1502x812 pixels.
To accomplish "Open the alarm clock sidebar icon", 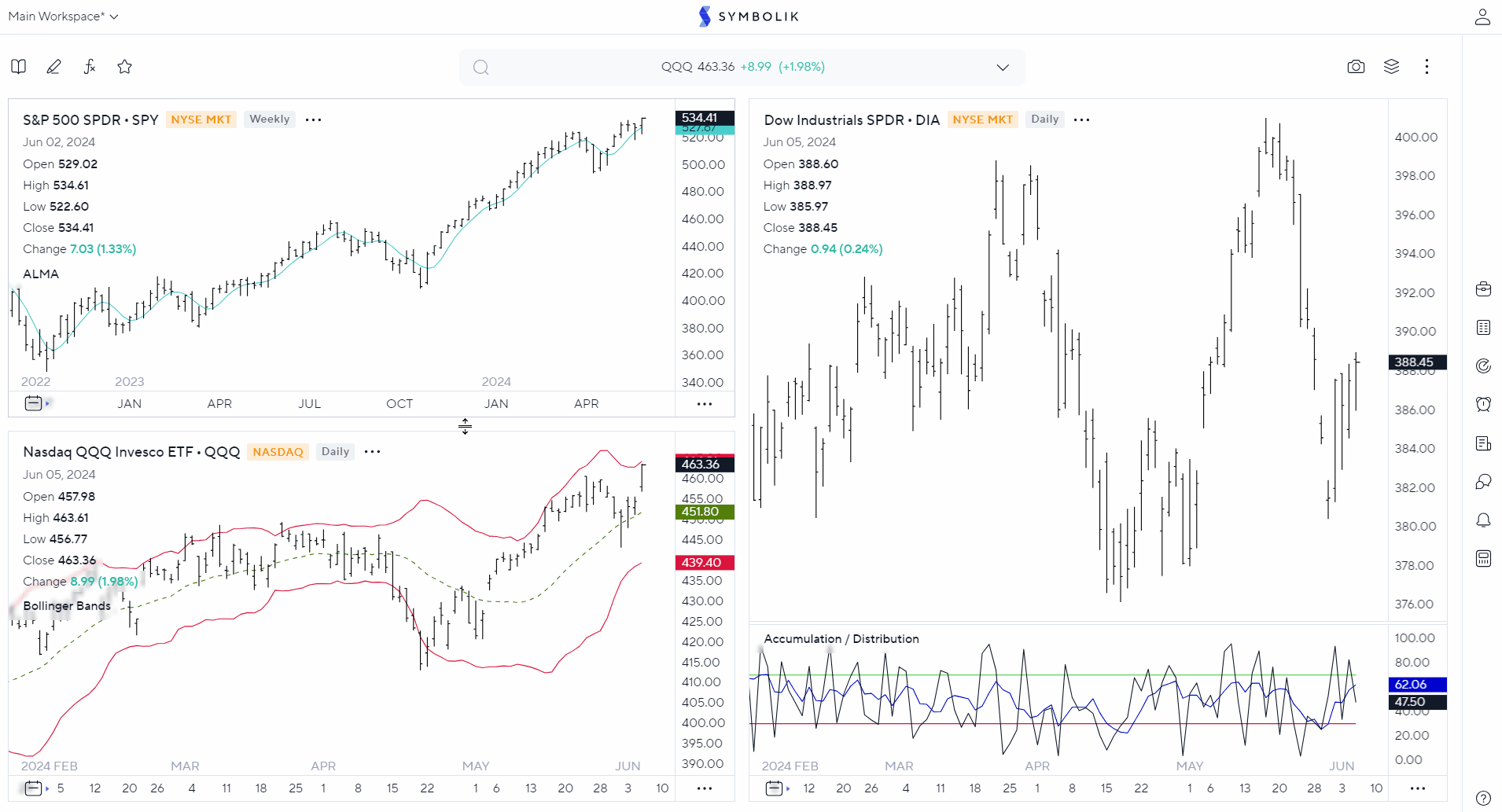I will click(1483, 405).
